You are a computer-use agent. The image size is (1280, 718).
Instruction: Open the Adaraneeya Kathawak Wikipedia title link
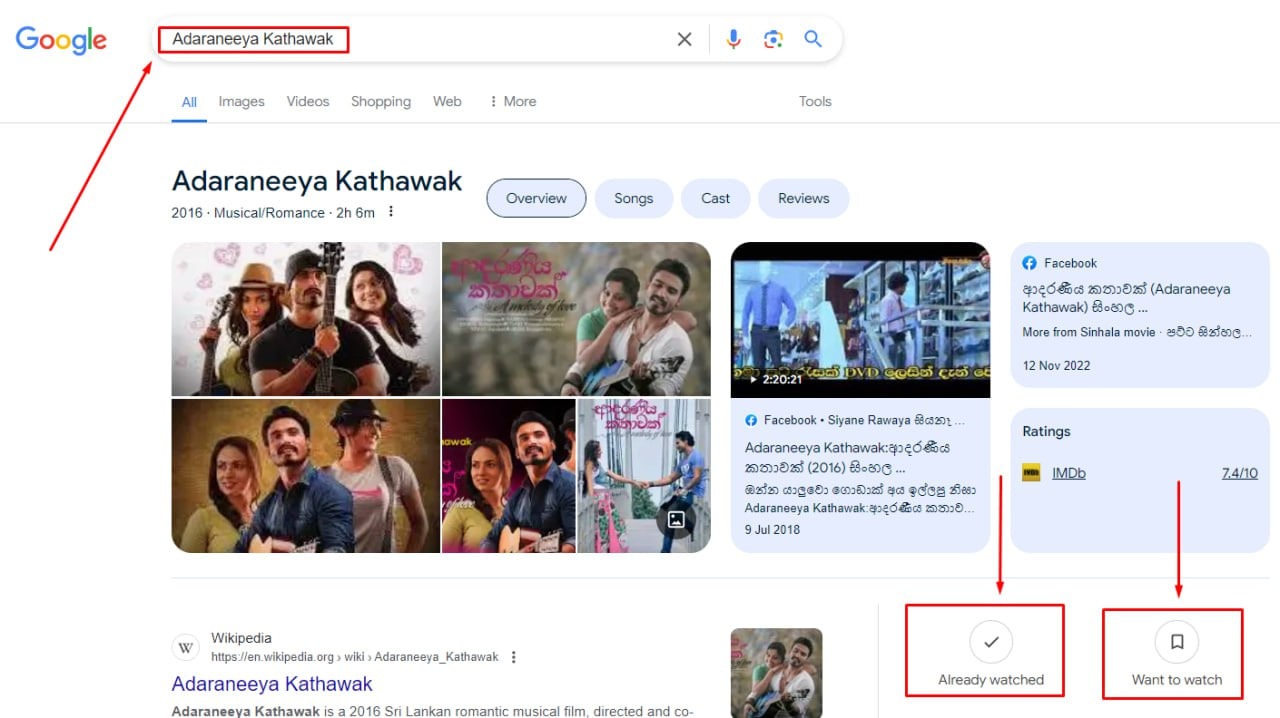pyautogui.click(x=272, y=684)
